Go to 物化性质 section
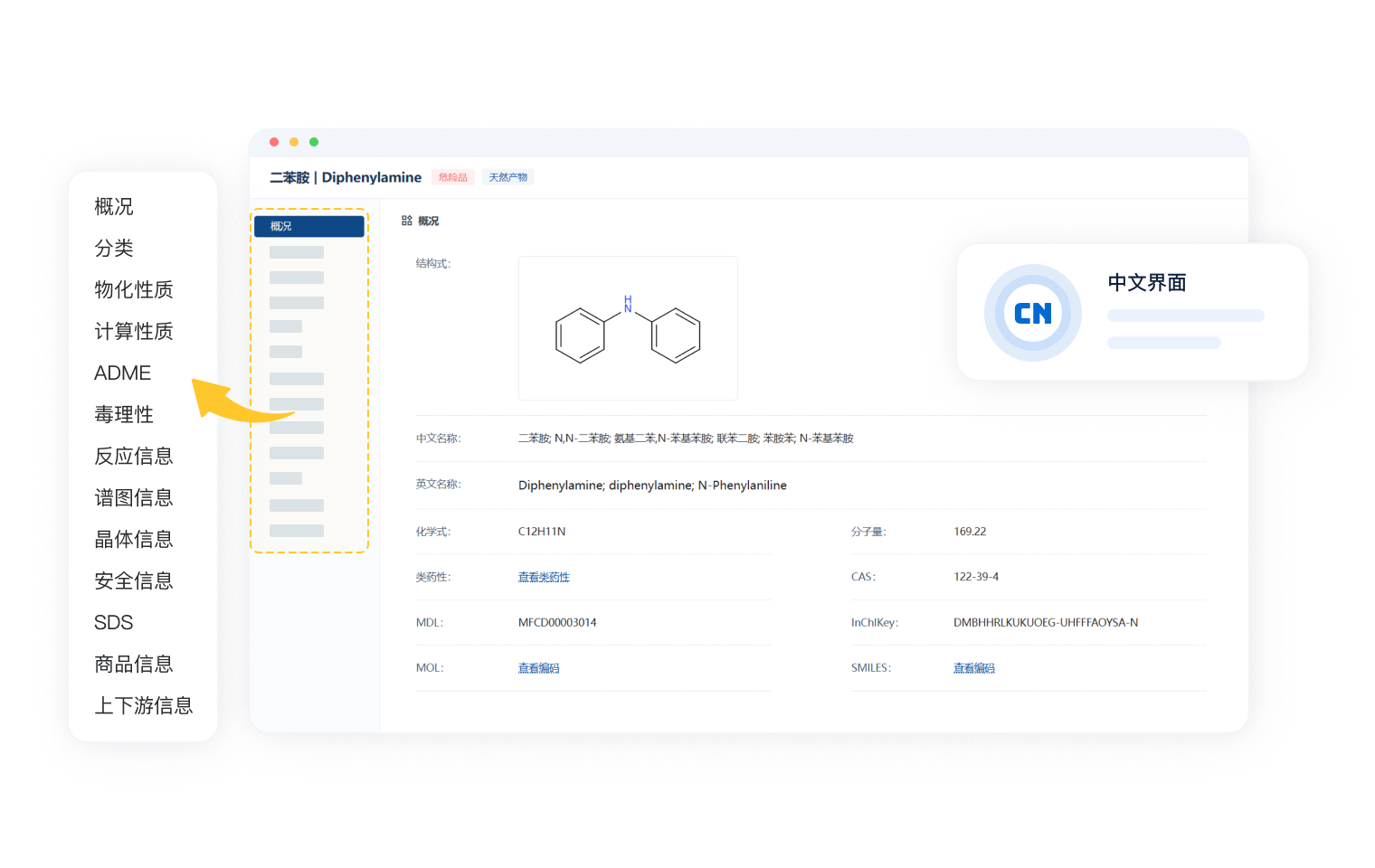 click(133, 290)
